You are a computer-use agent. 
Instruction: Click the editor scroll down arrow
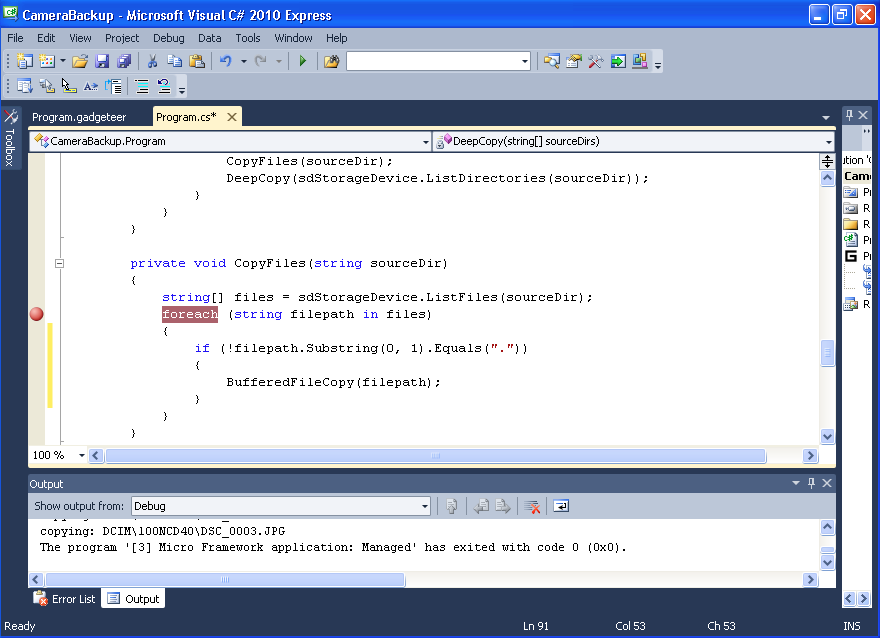827,435
